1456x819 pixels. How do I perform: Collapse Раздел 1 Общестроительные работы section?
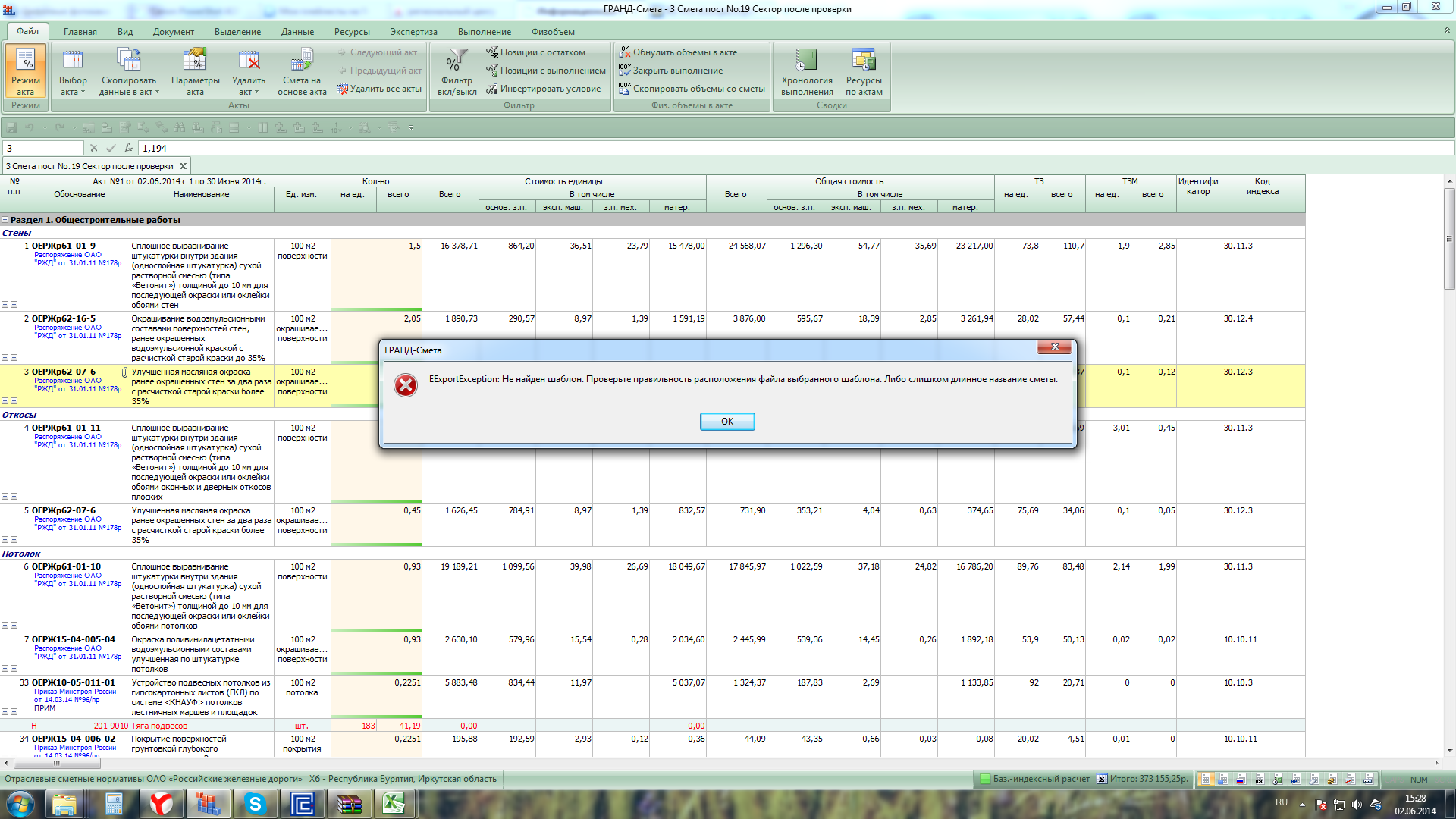(x=5, y=220)
